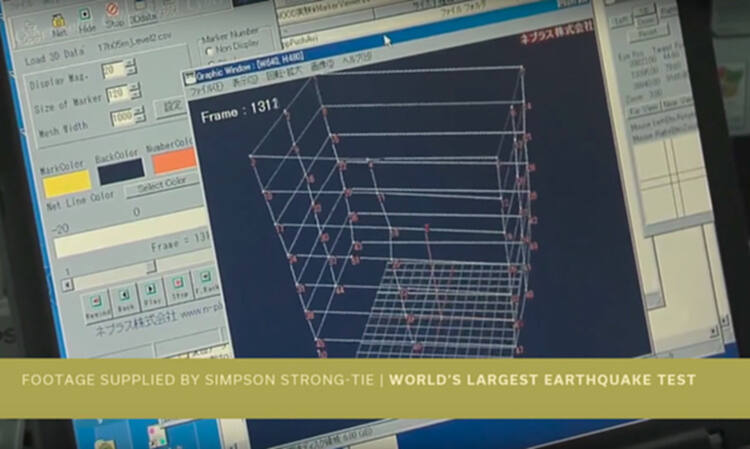Click the loaded file name 17h05m_Level2.csv

click(x=134, y=41)
